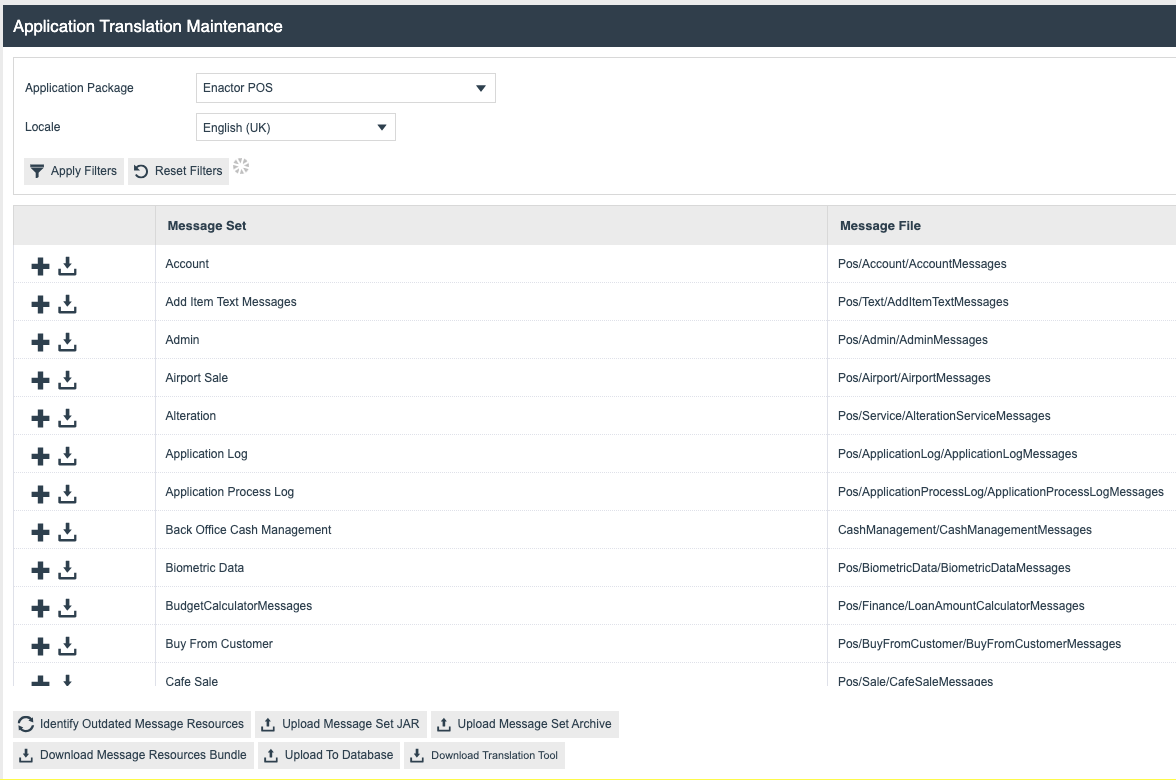Click the plus icon beside Admin
The width and height of the screenshot is (1176, 780).
(40, 342)
